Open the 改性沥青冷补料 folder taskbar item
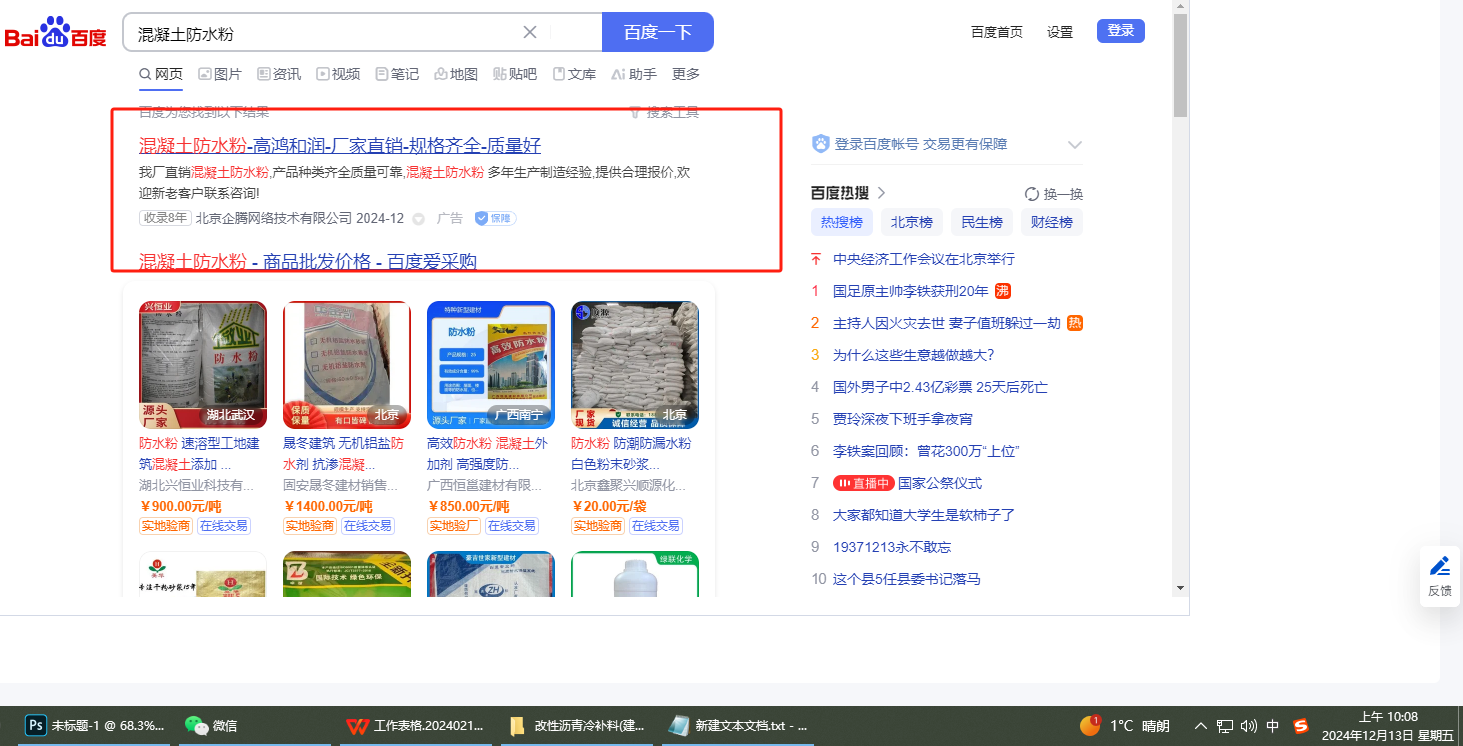1463x746 pixels. 578,726
